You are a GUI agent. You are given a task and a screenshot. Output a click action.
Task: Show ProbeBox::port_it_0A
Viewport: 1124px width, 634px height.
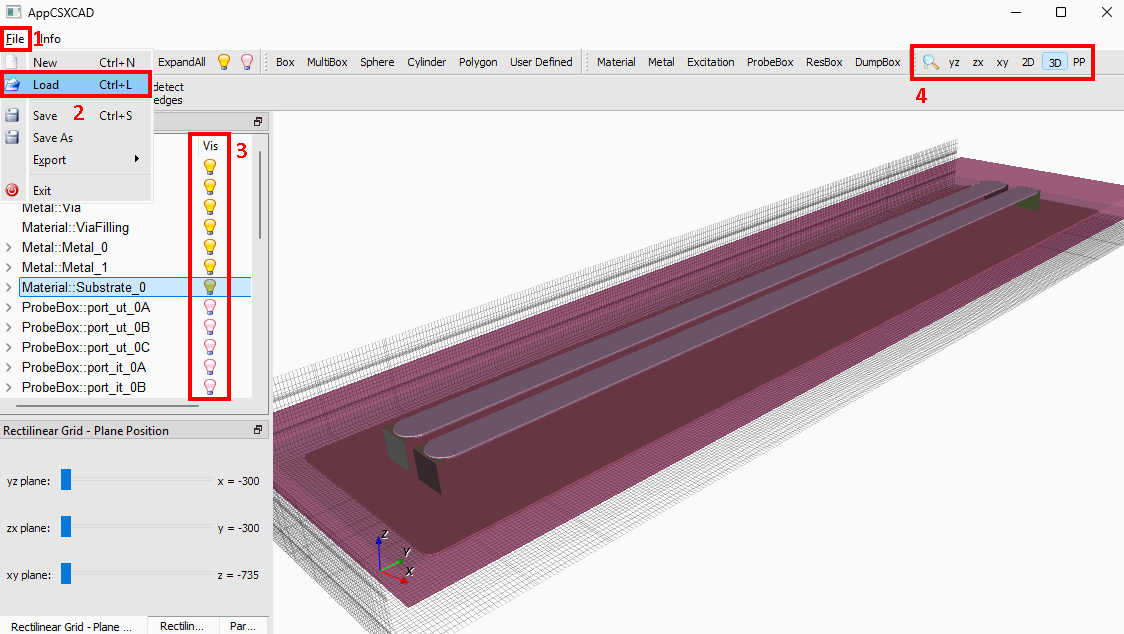pyautogui.click(x=210, y=367)
